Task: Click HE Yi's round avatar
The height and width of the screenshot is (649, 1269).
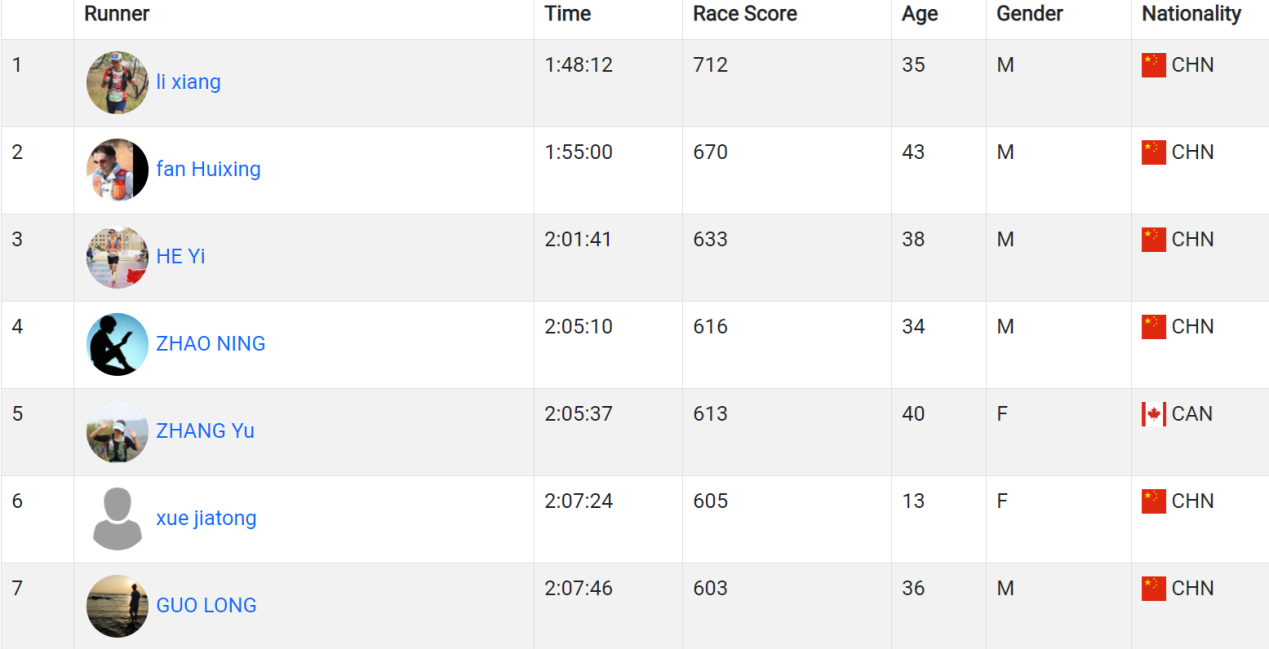Action: point(117,257)
